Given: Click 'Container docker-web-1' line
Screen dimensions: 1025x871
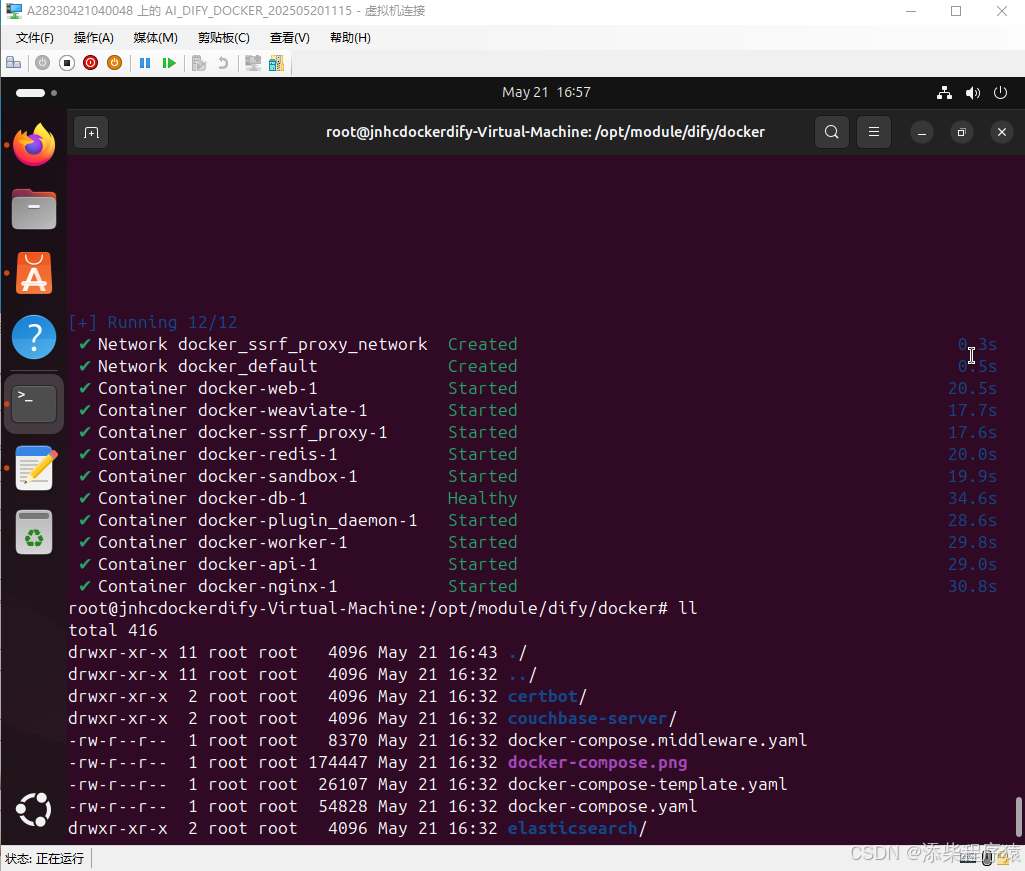Looking at the screenshot, I should click(207, 388).
